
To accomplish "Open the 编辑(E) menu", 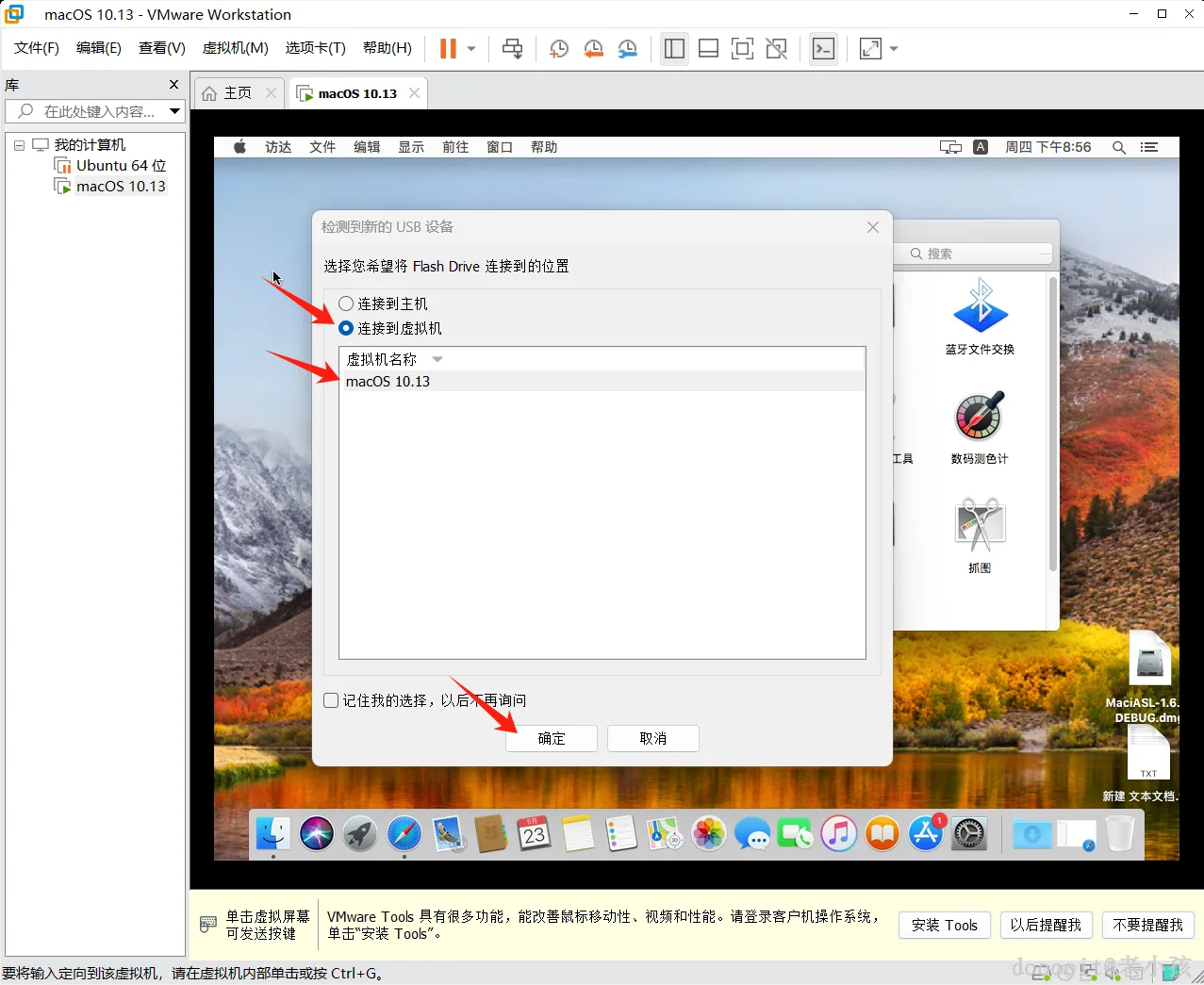I will [x=99, y=48].
